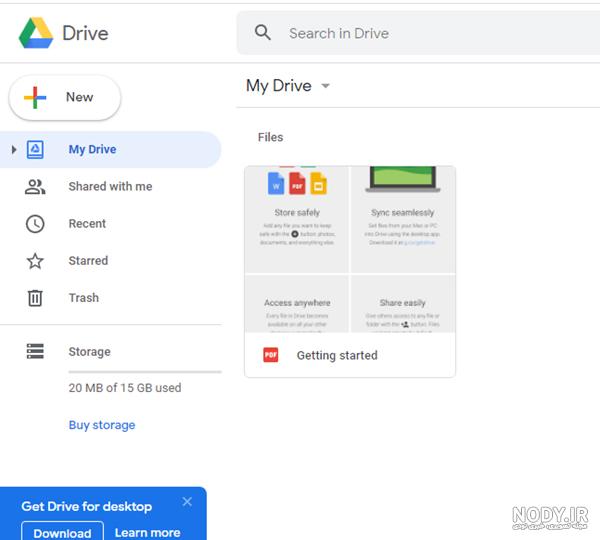Screen dimensions: 600x540
Task: Dismiss the Get Drive for desktop banner
Action: click(187, 501)
